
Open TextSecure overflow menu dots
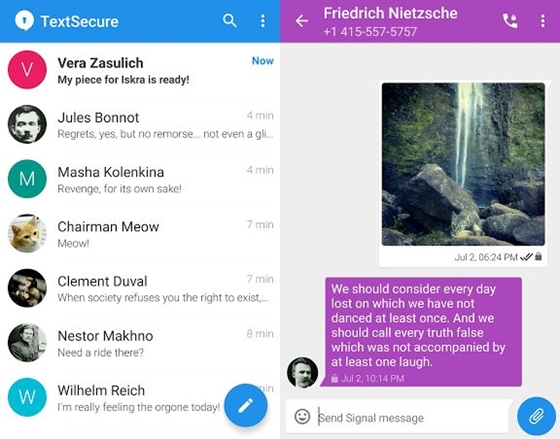[x=263, y=21]
